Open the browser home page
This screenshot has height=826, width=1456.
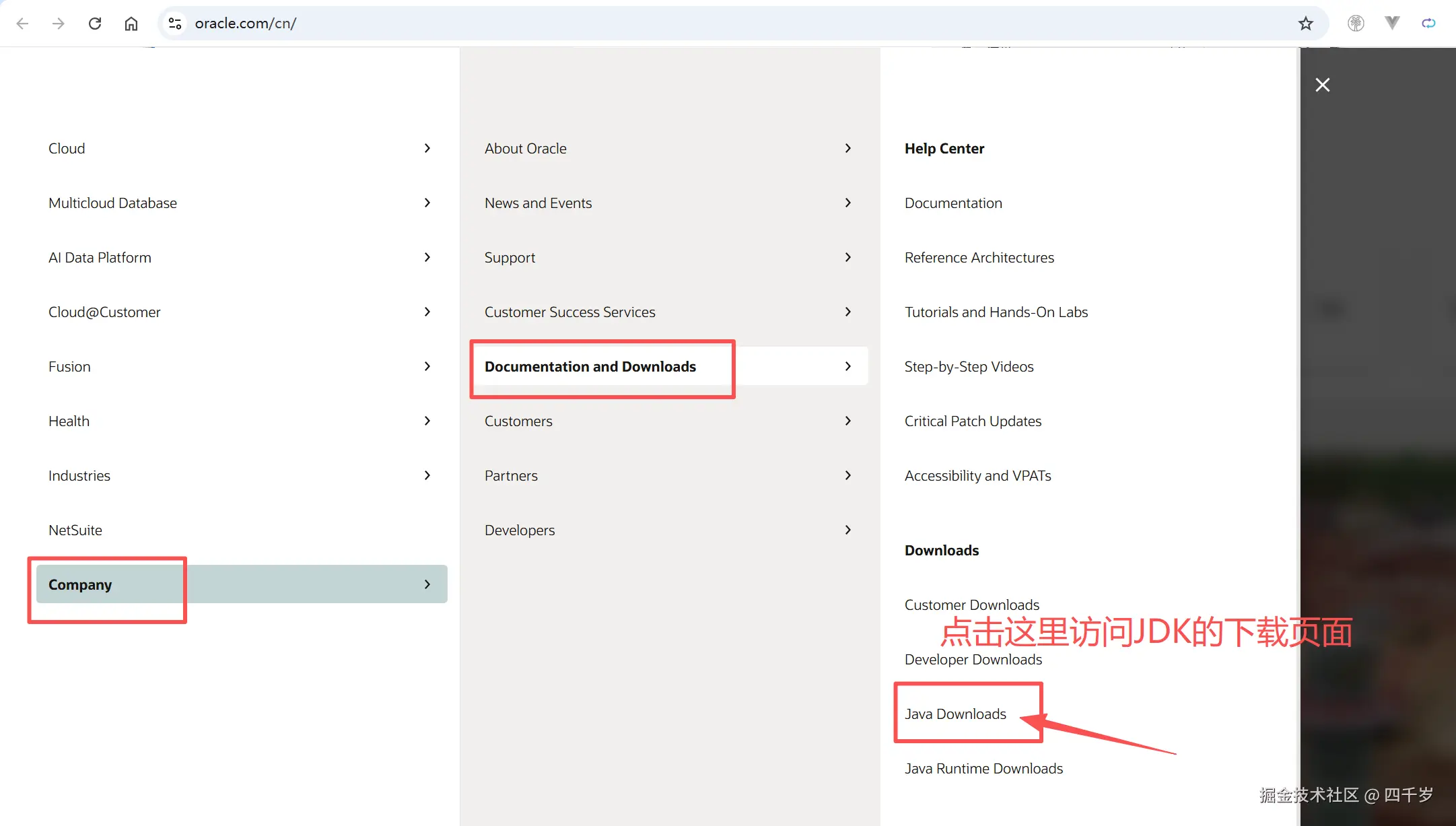click(x=131, y=22)
